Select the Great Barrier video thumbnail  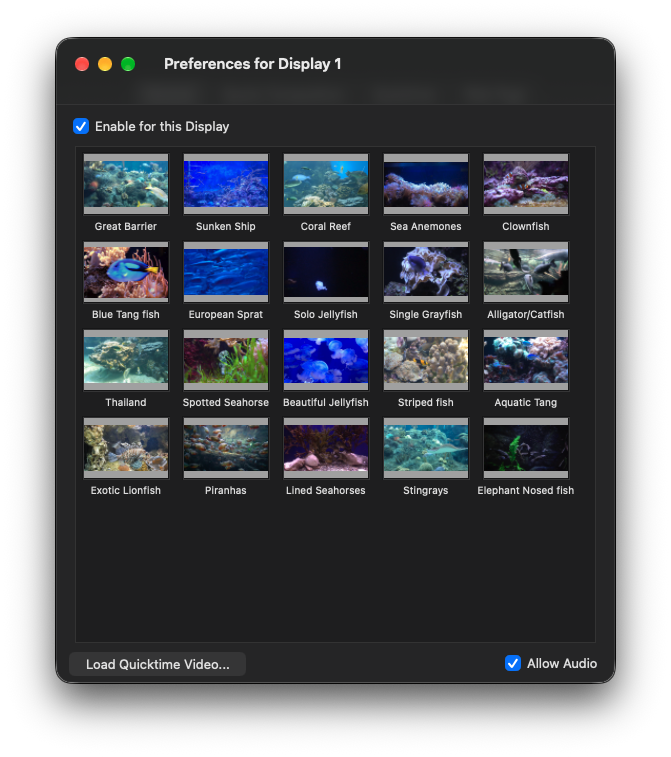(126, 184)
